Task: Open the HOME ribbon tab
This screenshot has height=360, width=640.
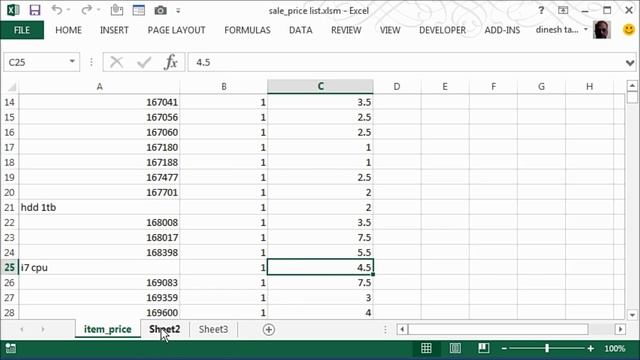Action: tap(69, 30)
